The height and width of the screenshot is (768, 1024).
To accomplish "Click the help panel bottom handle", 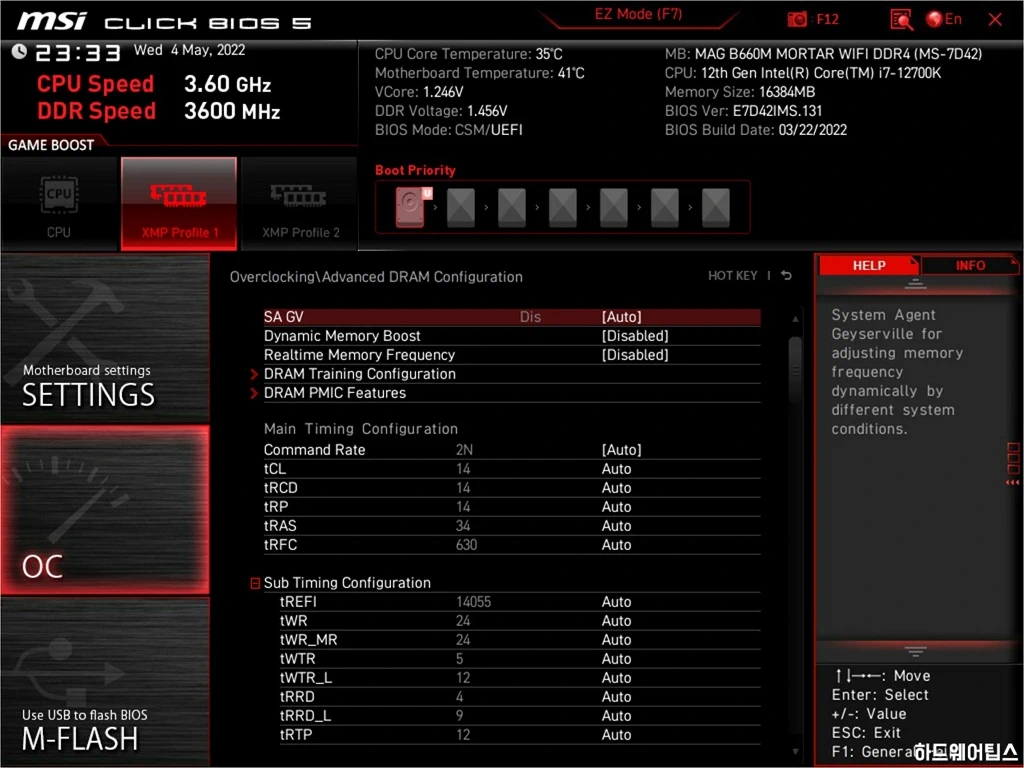I will click(915, 652).
